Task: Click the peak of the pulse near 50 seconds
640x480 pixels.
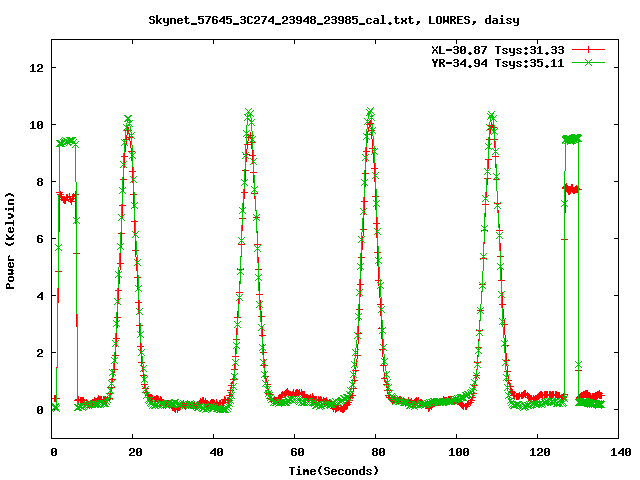Action: (249, 112)
